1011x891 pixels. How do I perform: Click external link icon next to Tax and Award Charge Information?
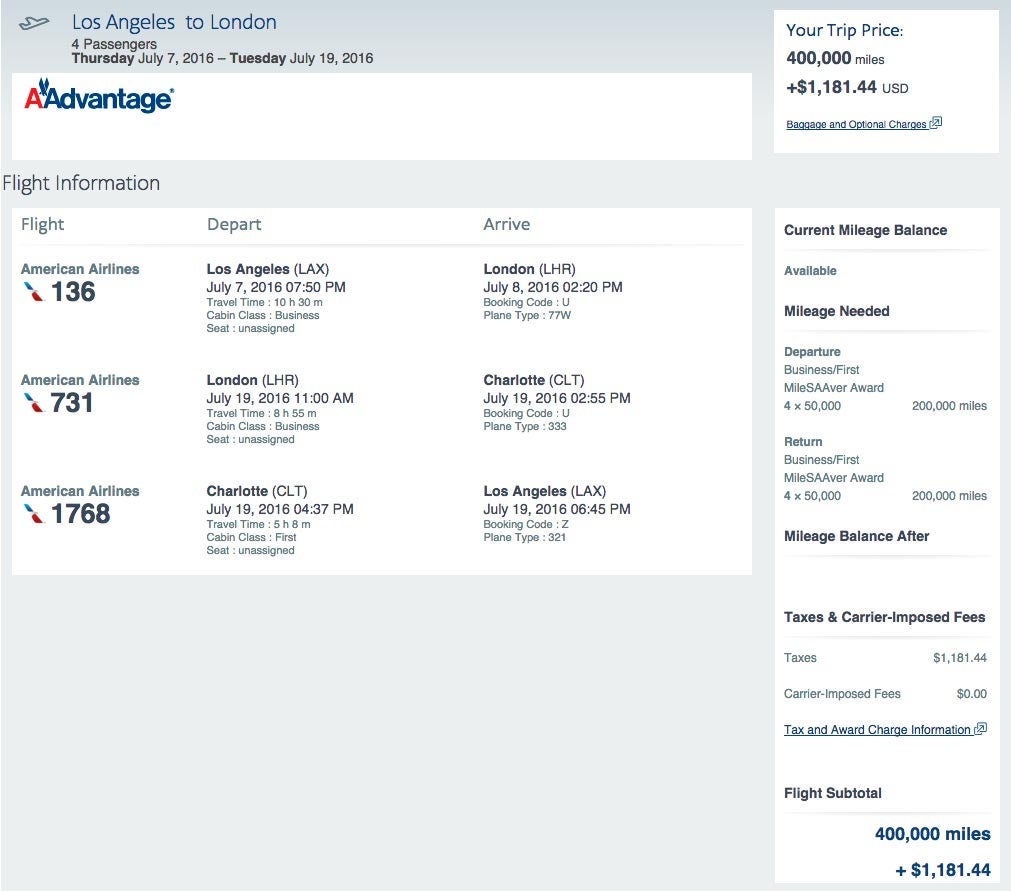(x=981, y=729)
